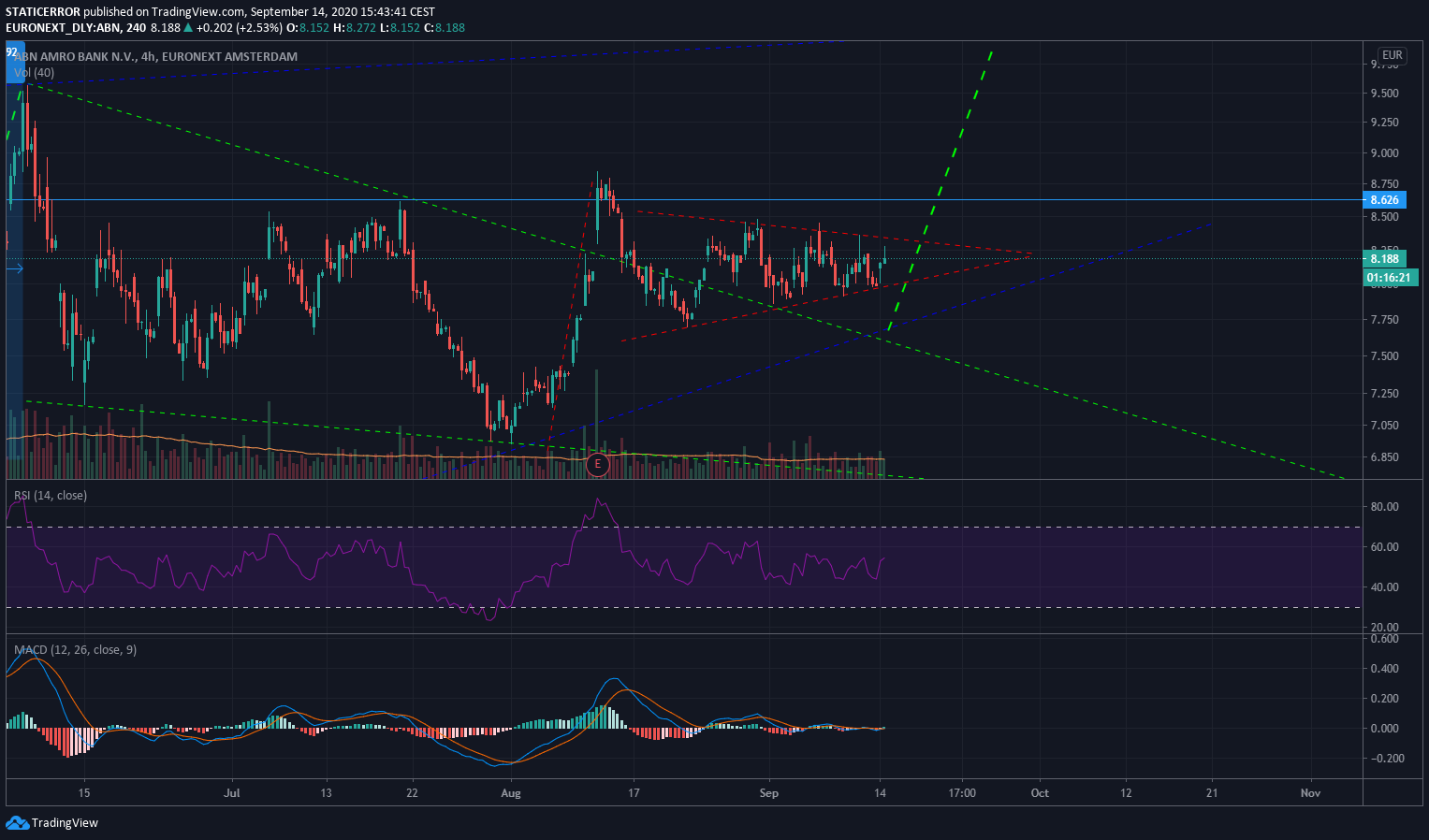Click the 9.500 price axis label
Screen dimensions: 1429x840
coord(1385,94)
